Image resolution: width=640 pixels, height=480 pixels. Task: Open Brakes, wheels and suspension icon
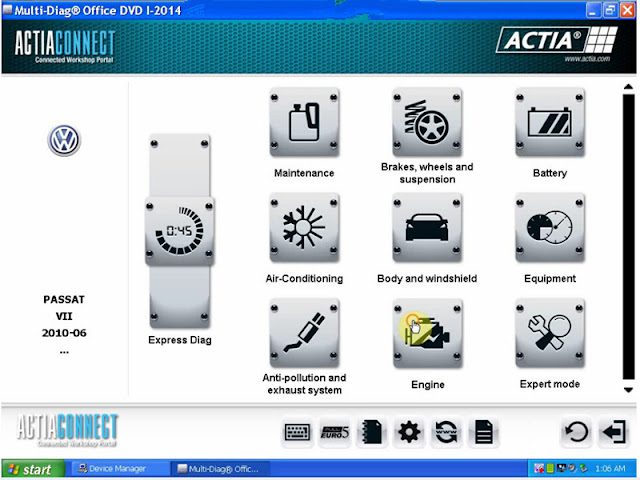click(x=427, y=122)
